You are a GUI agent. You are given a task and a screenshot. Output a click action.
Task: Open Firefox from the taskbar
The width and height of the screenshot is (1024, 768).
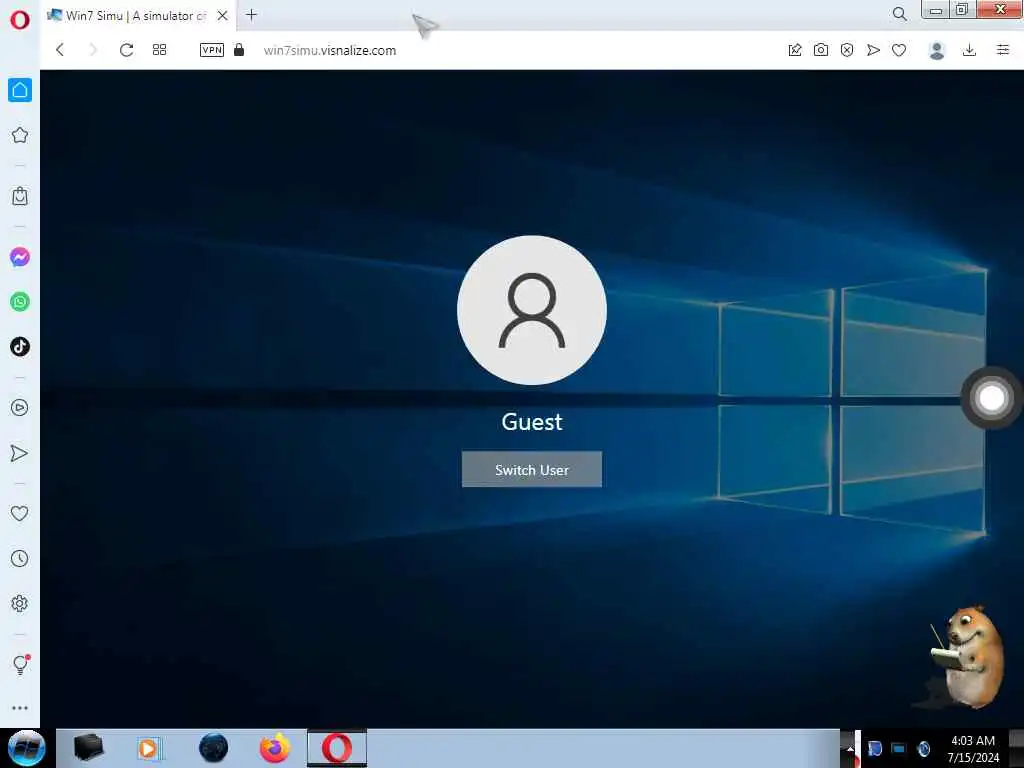(x=275, y=748)
